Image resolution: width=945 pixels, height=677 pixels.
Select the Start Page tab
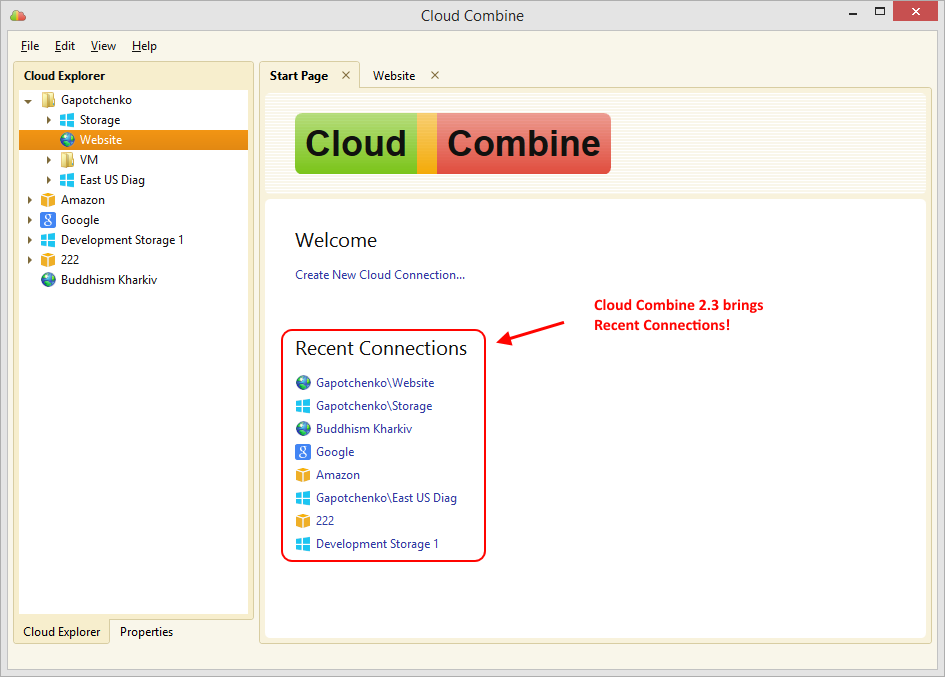299,76
